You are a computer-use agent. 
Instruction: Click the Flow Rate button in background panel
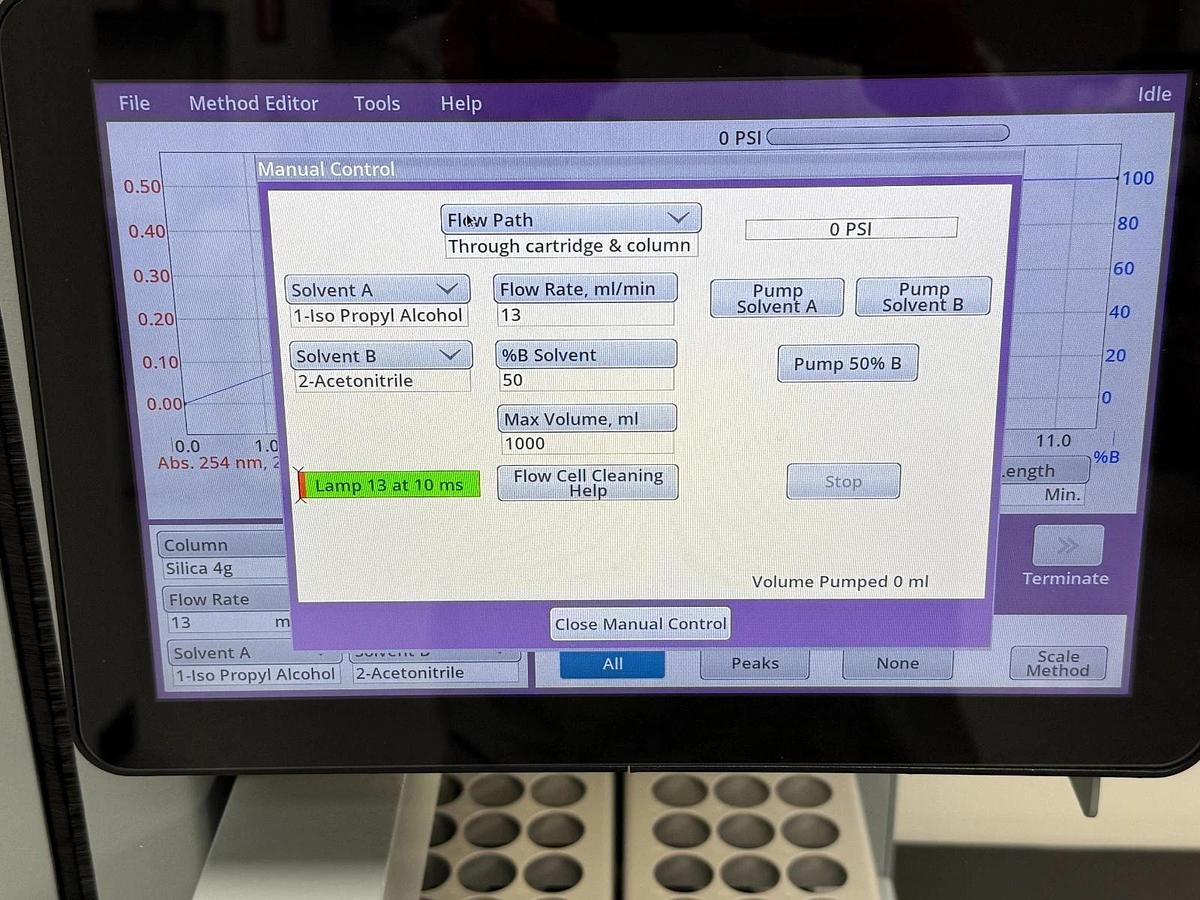225,600
